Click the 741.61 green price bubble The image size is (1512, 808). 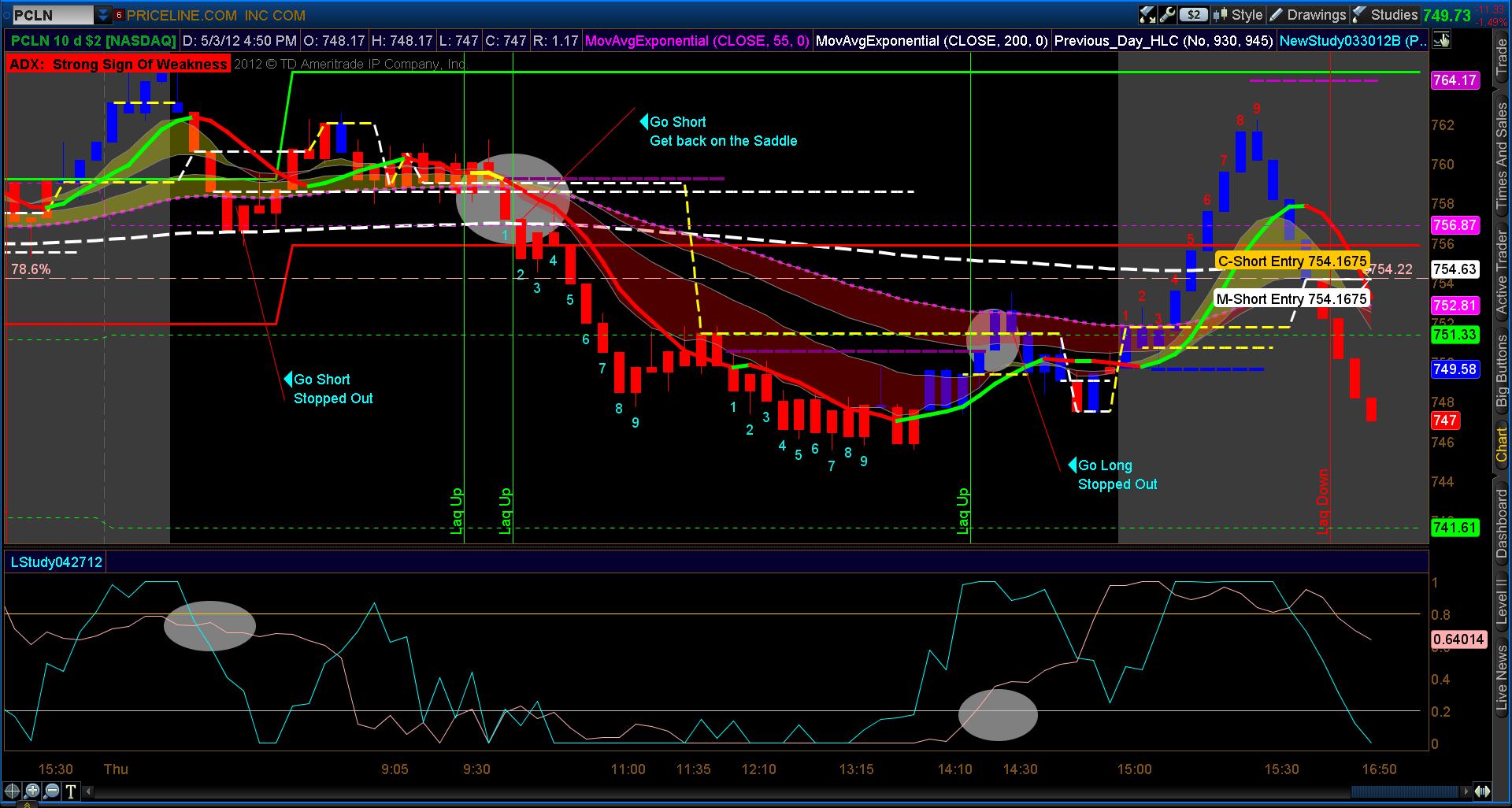pos(1455,528)
